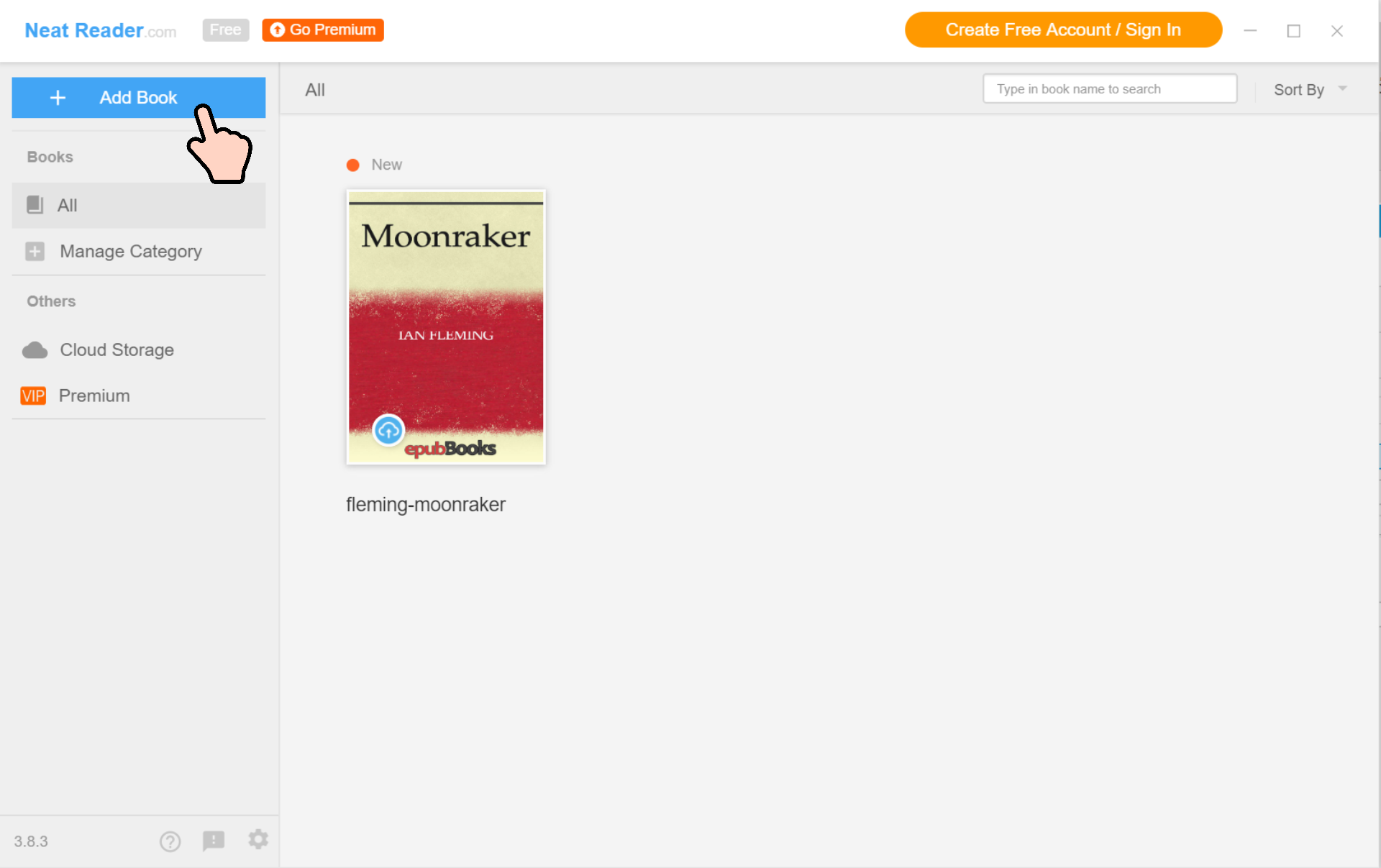Click the fleming-moonraker title text

(x=426, y=505)
